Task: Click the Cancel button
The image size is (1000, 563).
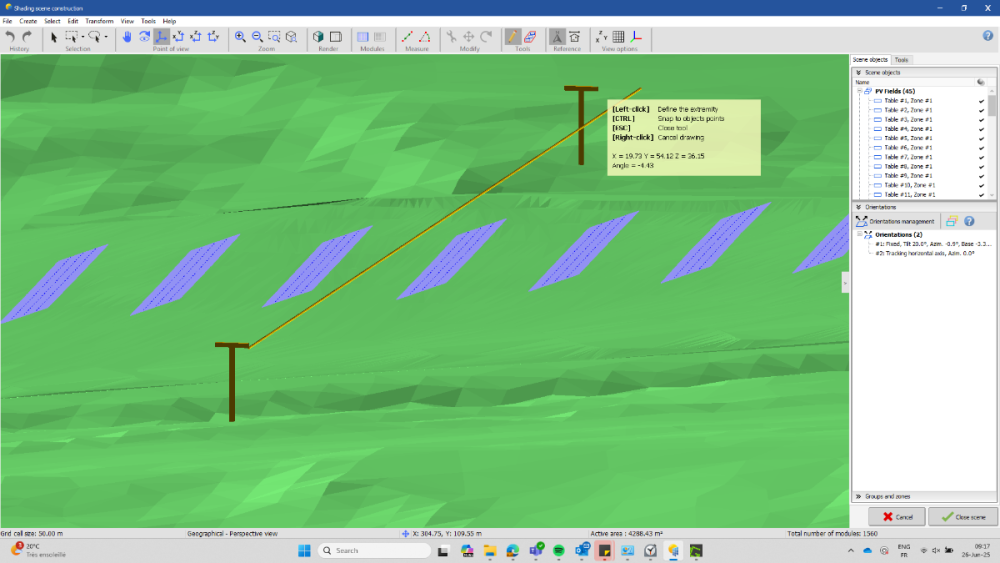Action: click(x=896, y=517)
